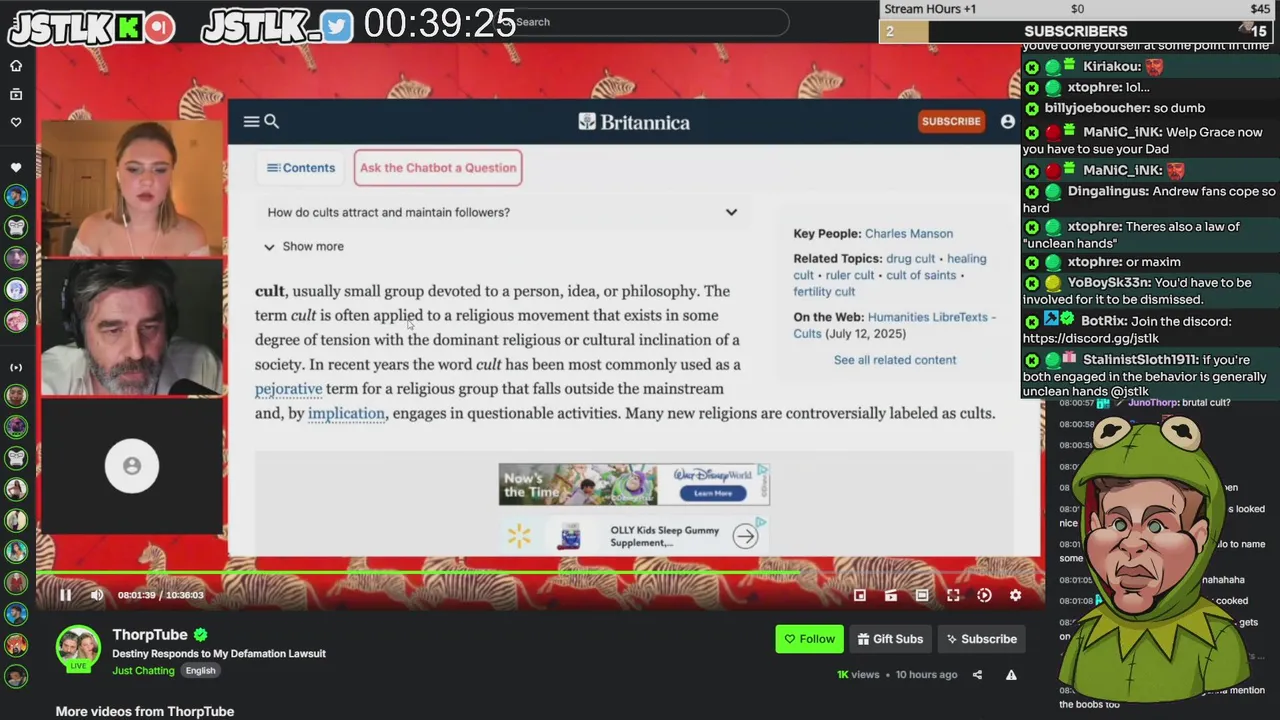
Task: Open the Following heart outline icon in sidebar
Action: click(x=16, y=122)
